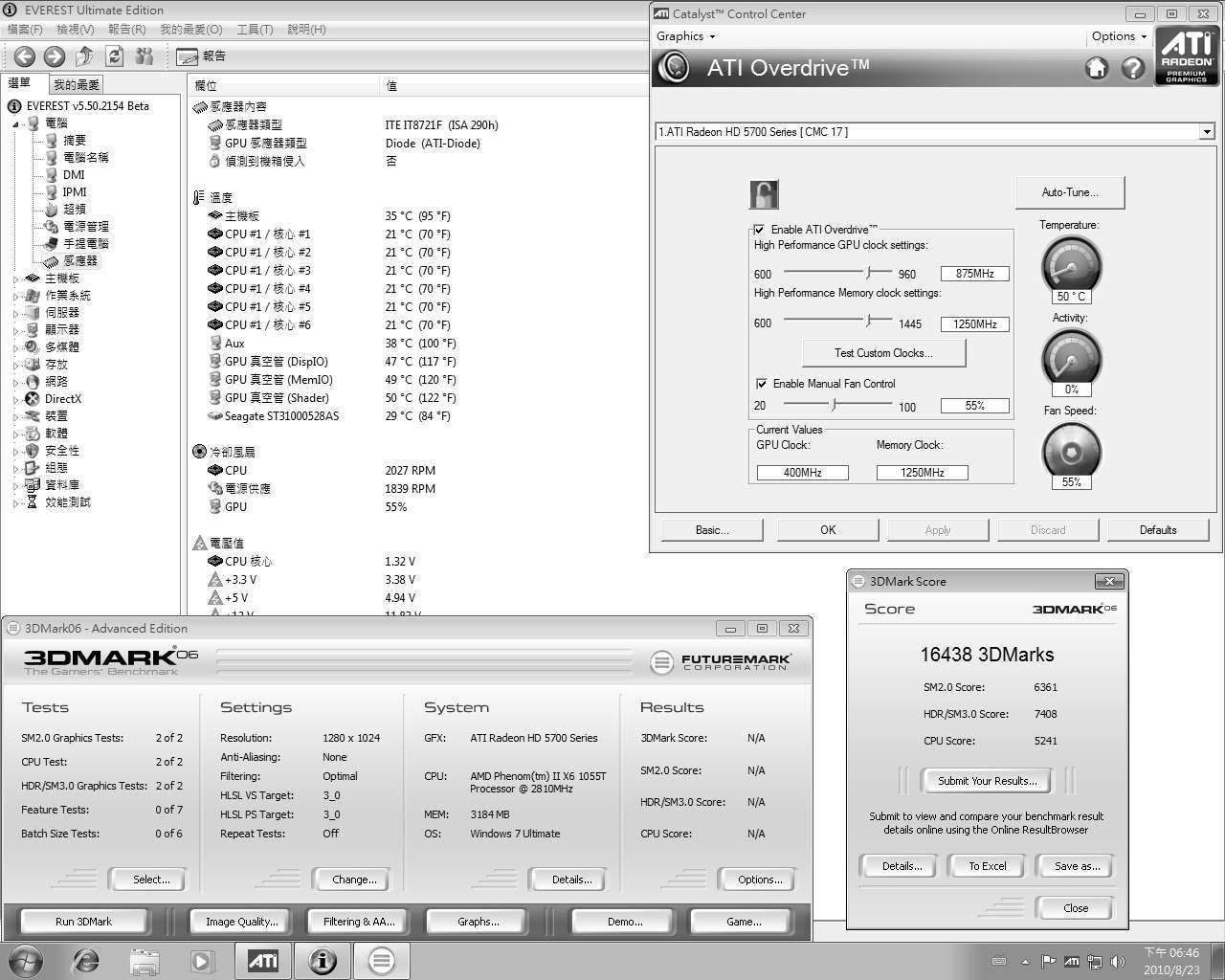
Task: Click the EVEREST users toolbar icon
Action: tap(145, 56)
